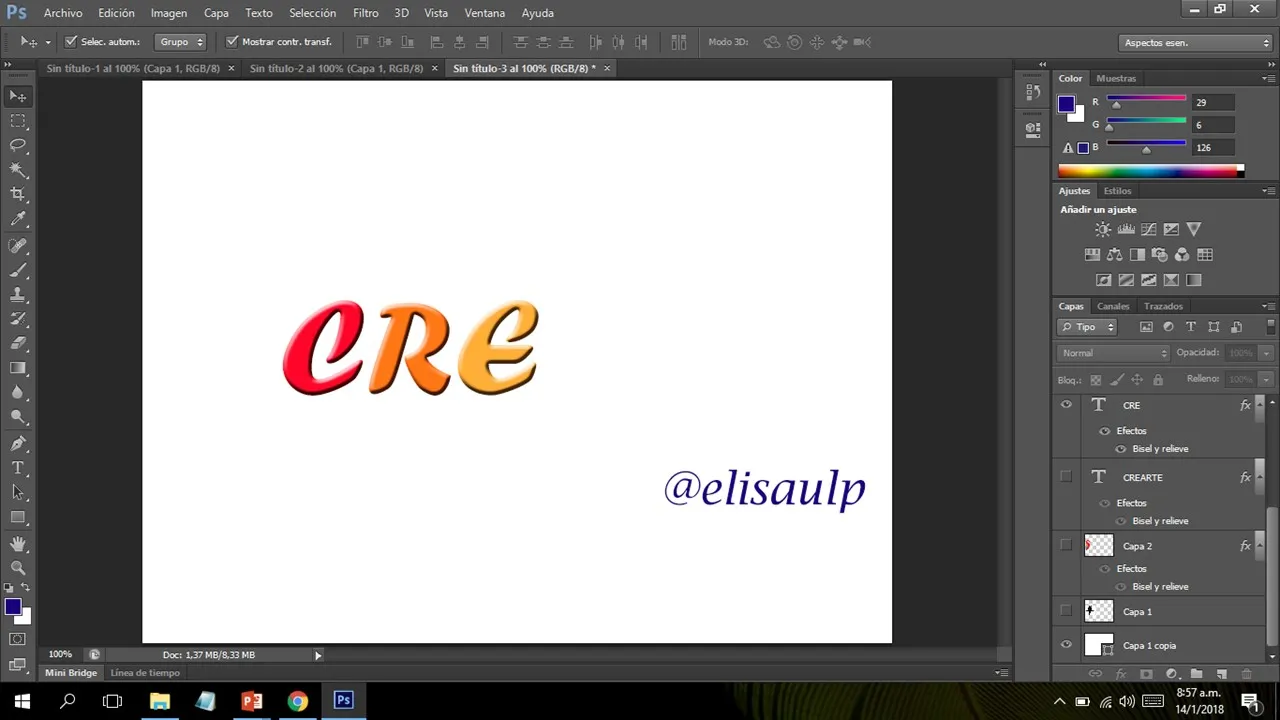This screenshot has height=720, width=1280.
Task: Show the Capa 1 layer
Action: 1066,611
